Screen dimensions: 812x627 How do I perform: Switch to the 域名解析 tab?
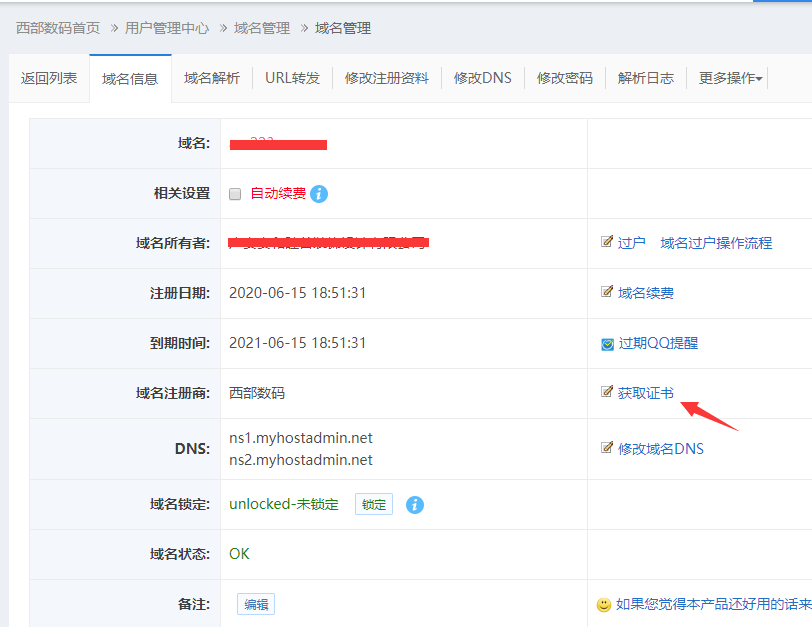pos(212,78)
